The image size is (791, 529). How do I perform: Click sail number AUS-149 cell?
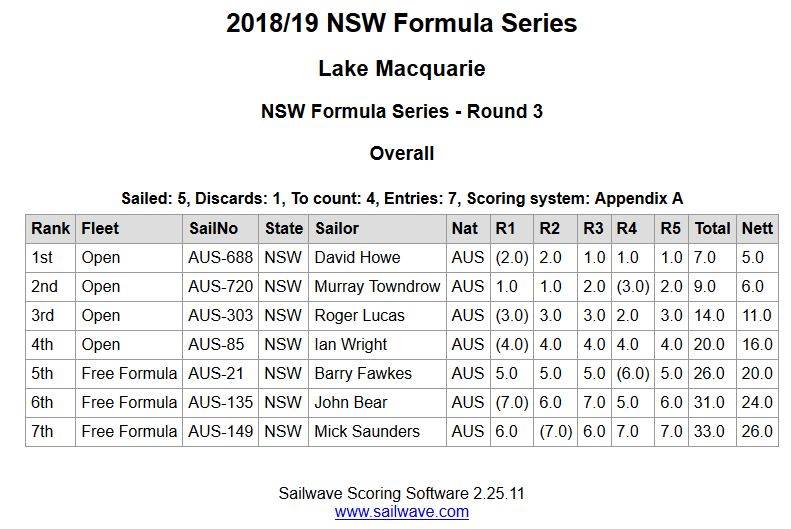[x=219, y=431]
